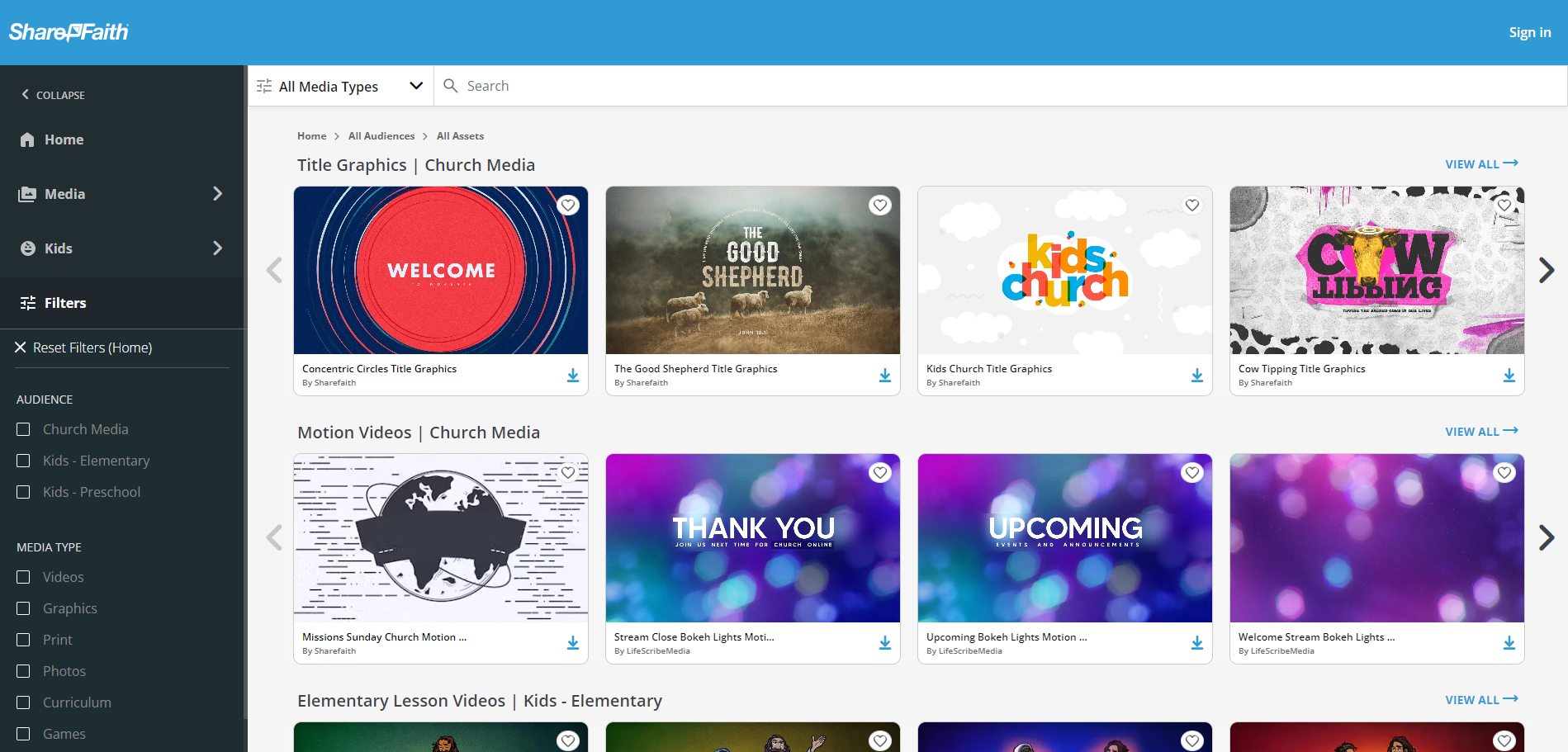This screenshot has width=1568, height=752.
Task: Select the Curriculum media type checkbox
Action: pos(23,702)
